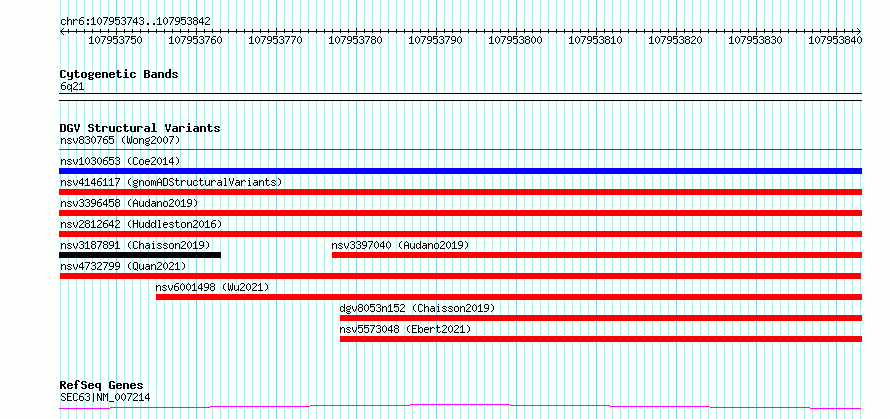Screen dimensions: 890x419
Task: Click nsv3397040 (Audano2019) label
Action: click(x=400, y=245)
